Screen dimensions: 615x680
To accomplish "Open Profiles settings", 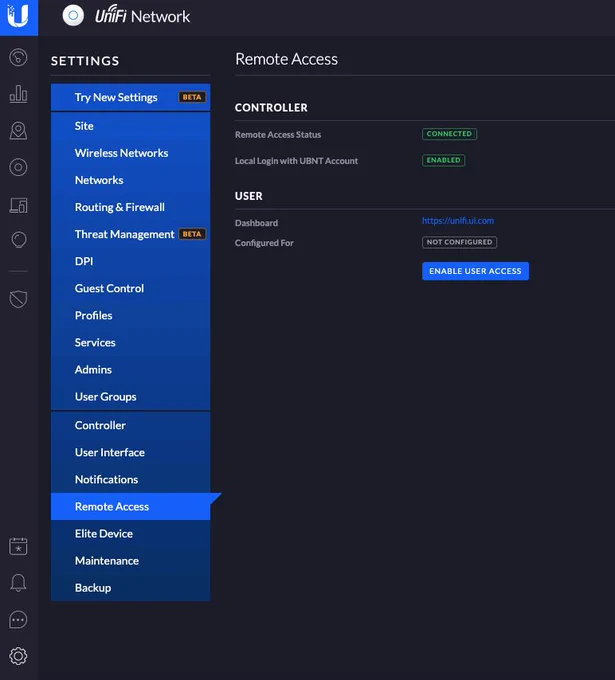I will [x=131, y=315].
